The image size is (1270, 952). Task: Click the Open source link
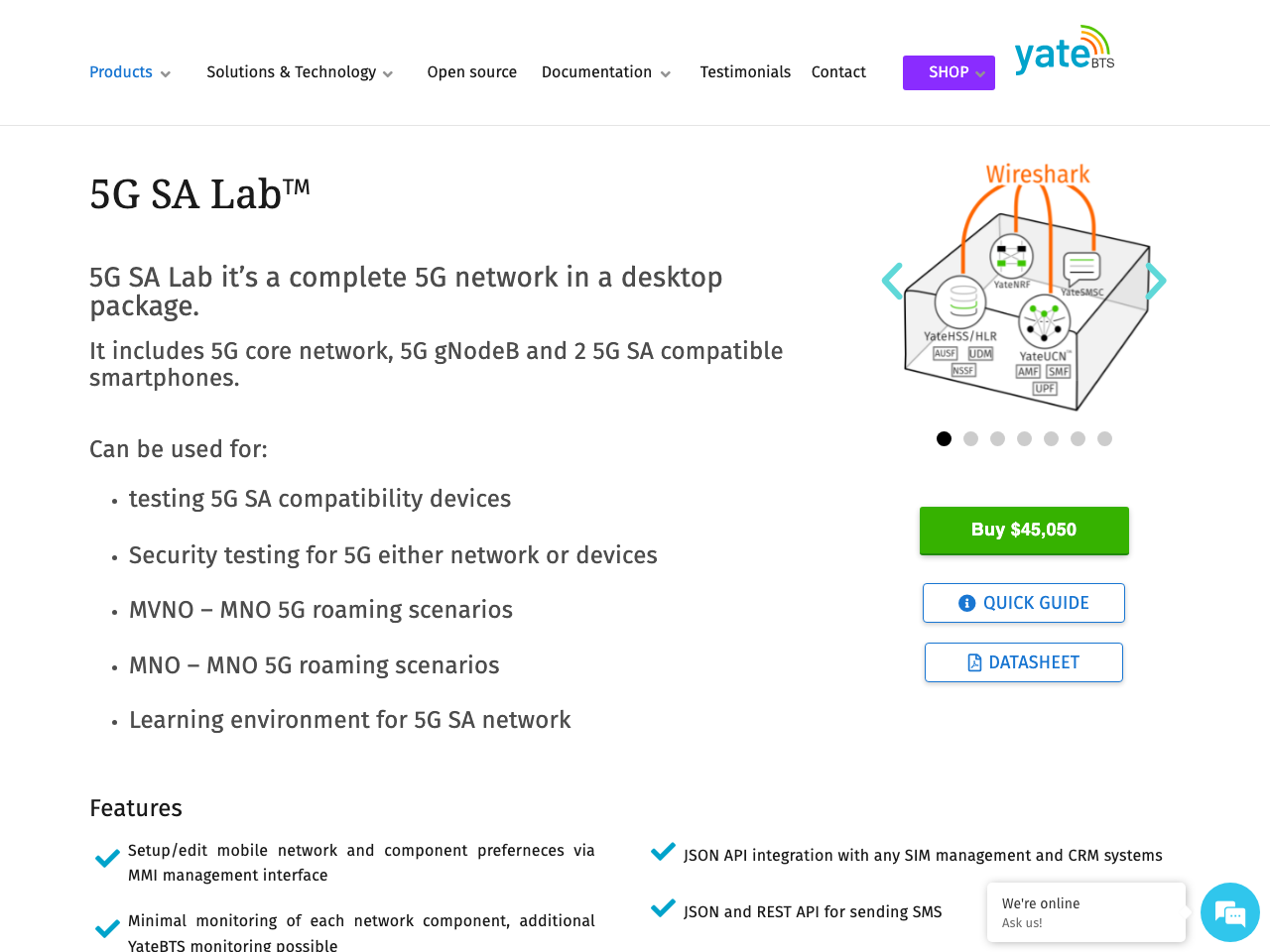(x=472, y=71)
